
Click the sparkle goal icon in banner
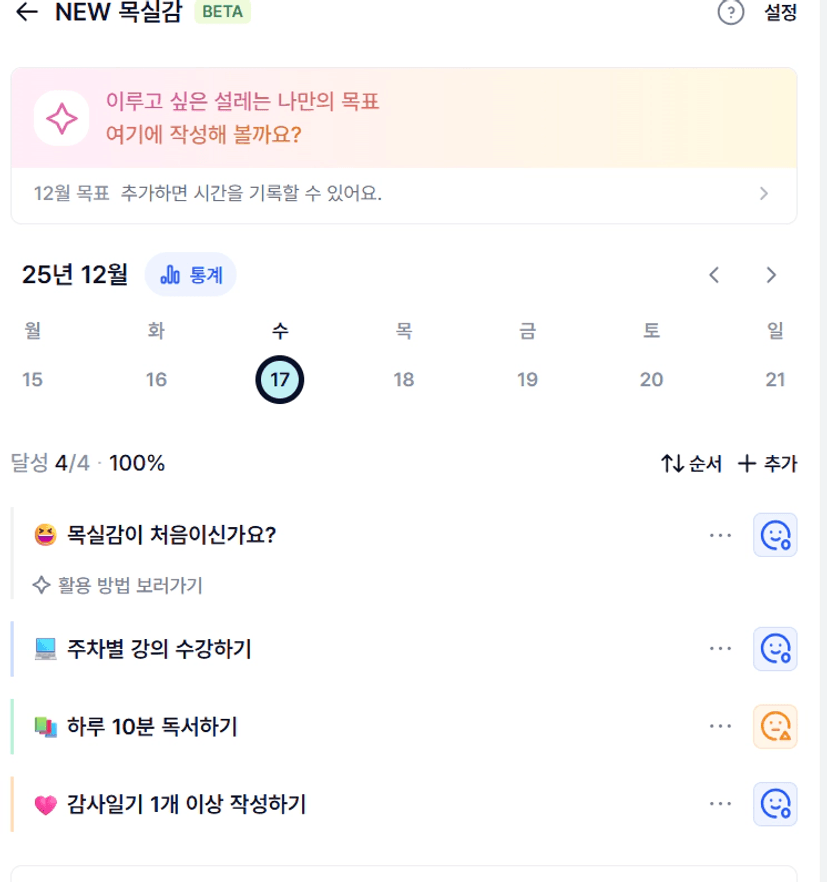(x=62, y=118)
